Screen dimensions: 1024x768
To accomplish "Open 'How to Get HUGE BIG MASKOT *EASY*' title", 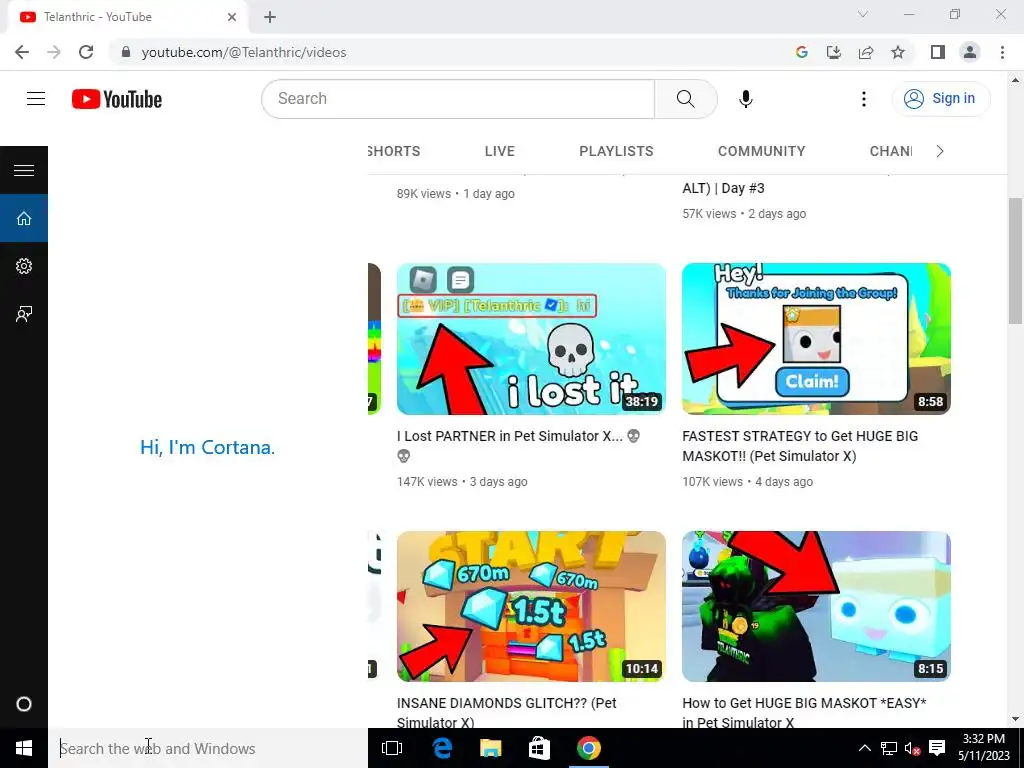I will pos(804,712).
